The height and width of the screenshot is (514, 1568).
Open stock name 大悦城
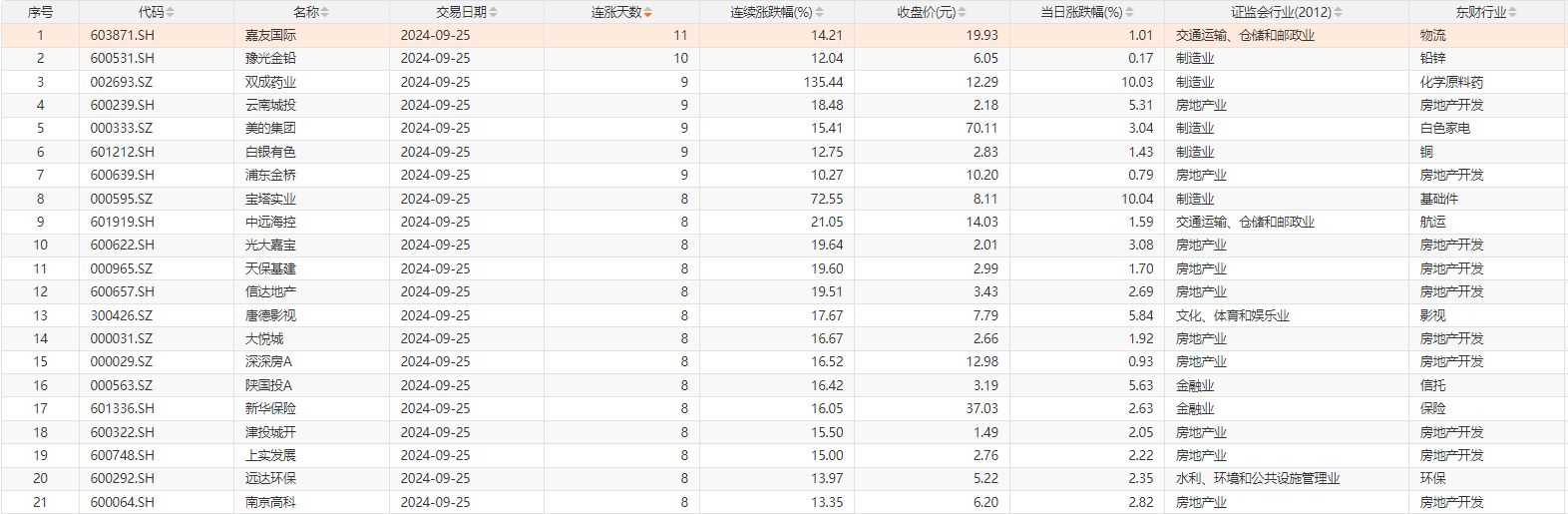[264, 338]
